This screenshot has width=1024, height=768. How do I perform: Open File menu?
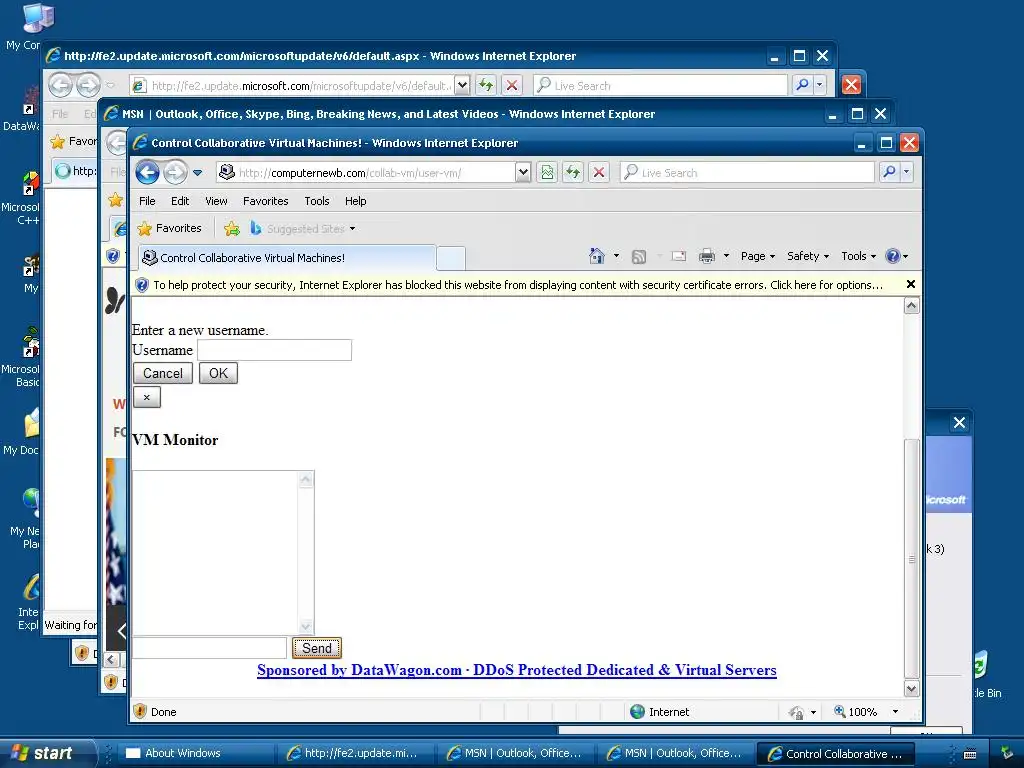click(147, 201)
